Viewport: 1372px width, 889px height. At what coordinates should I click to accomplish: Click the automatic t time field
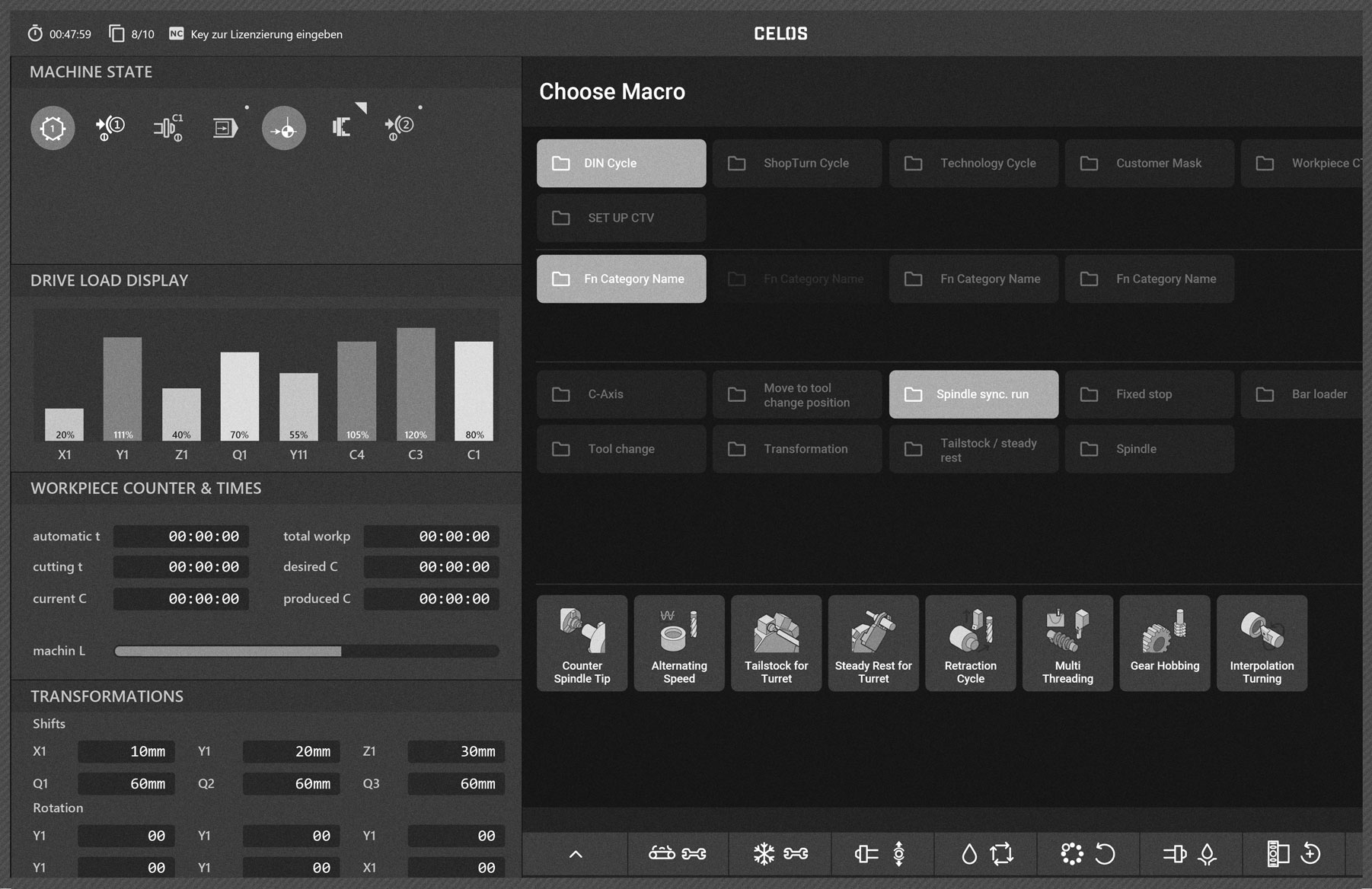coord(181,537)
